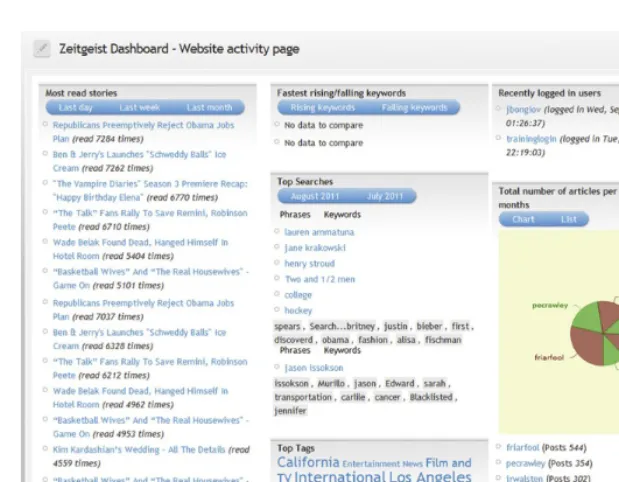The image size is (619, 482).
Task: Open The Talk Fans Rally story read 6212 times
Action: click(150, 368)
